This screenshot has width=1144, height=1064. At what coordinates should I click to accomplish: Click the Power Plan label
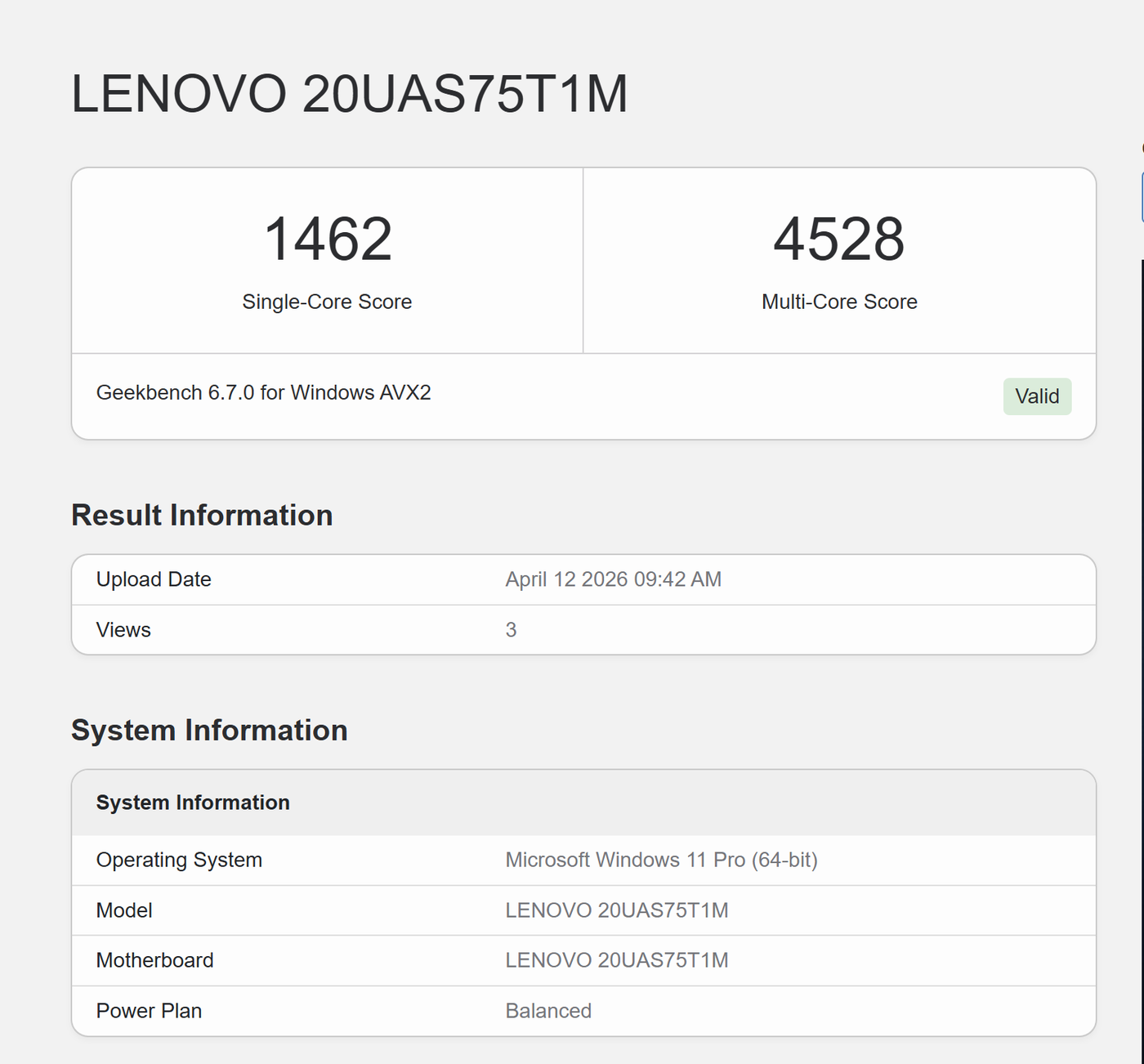149,1011
